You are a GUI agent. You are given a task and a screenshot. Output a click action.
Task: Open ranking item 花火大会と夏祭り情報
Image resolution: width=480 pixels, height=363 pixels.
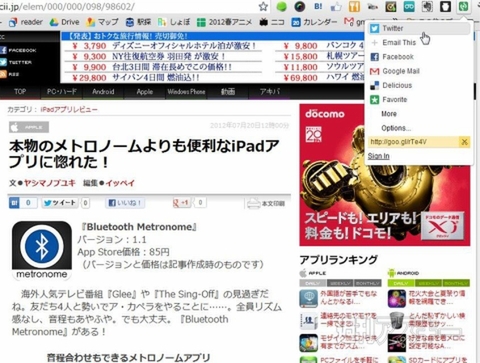click(436, 298)
